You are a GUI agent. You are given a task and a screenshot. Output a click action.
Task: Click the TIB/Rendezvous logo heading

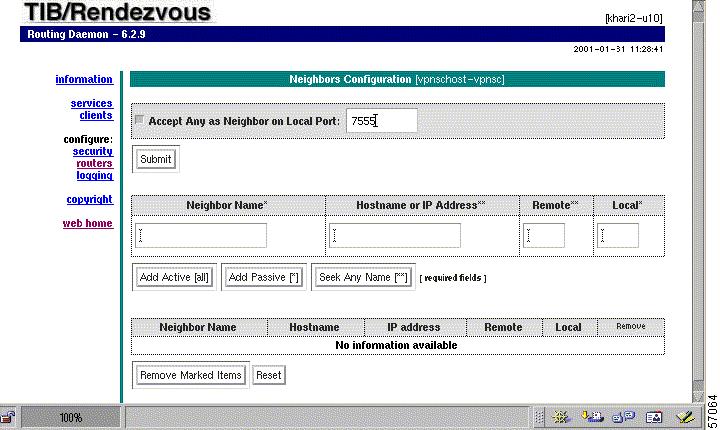[118, 12]
